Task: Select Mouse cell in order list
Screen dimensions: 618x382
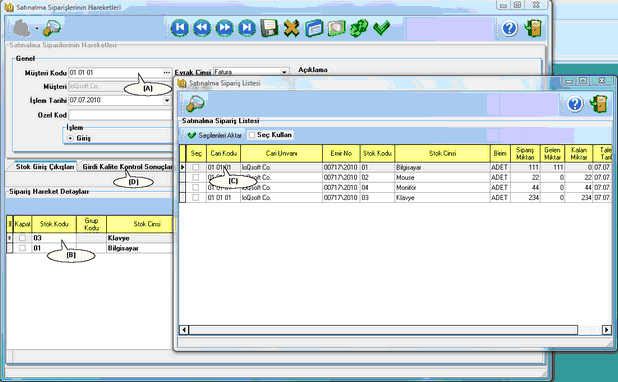Action: click(442, 177)
